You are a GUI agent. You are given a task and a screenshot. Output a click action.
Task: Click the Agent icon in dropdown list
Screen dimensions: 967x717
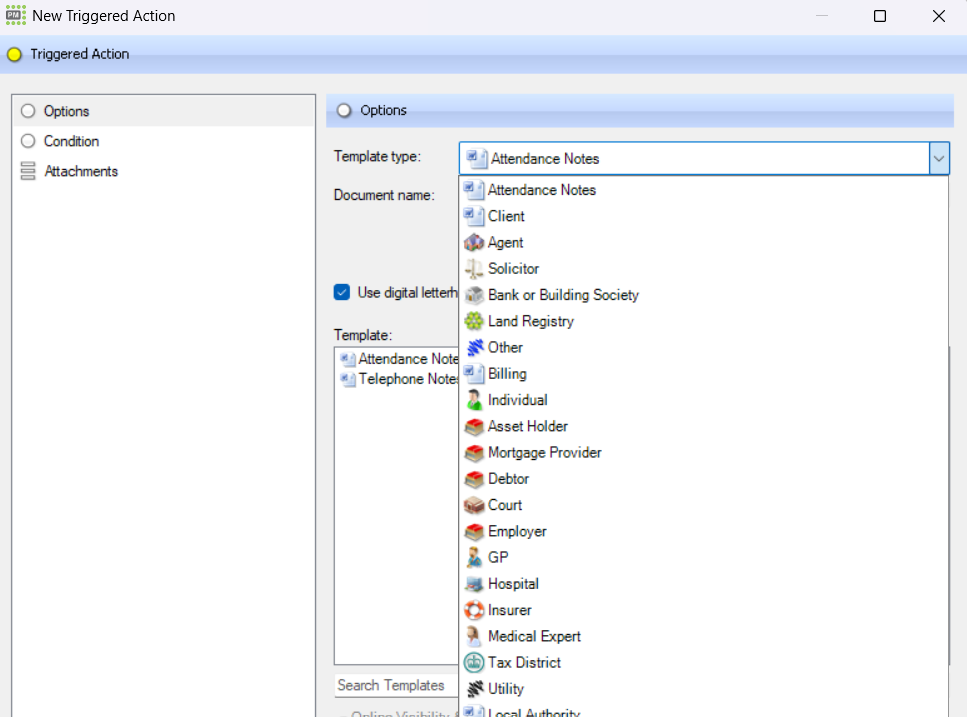coord(474,243)
